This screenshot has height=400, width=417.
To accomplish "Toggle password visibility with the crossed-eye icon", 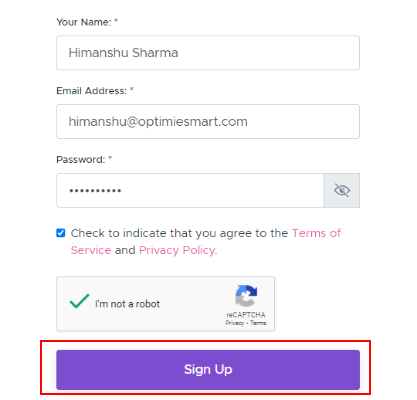I will (x=342, y=190).
